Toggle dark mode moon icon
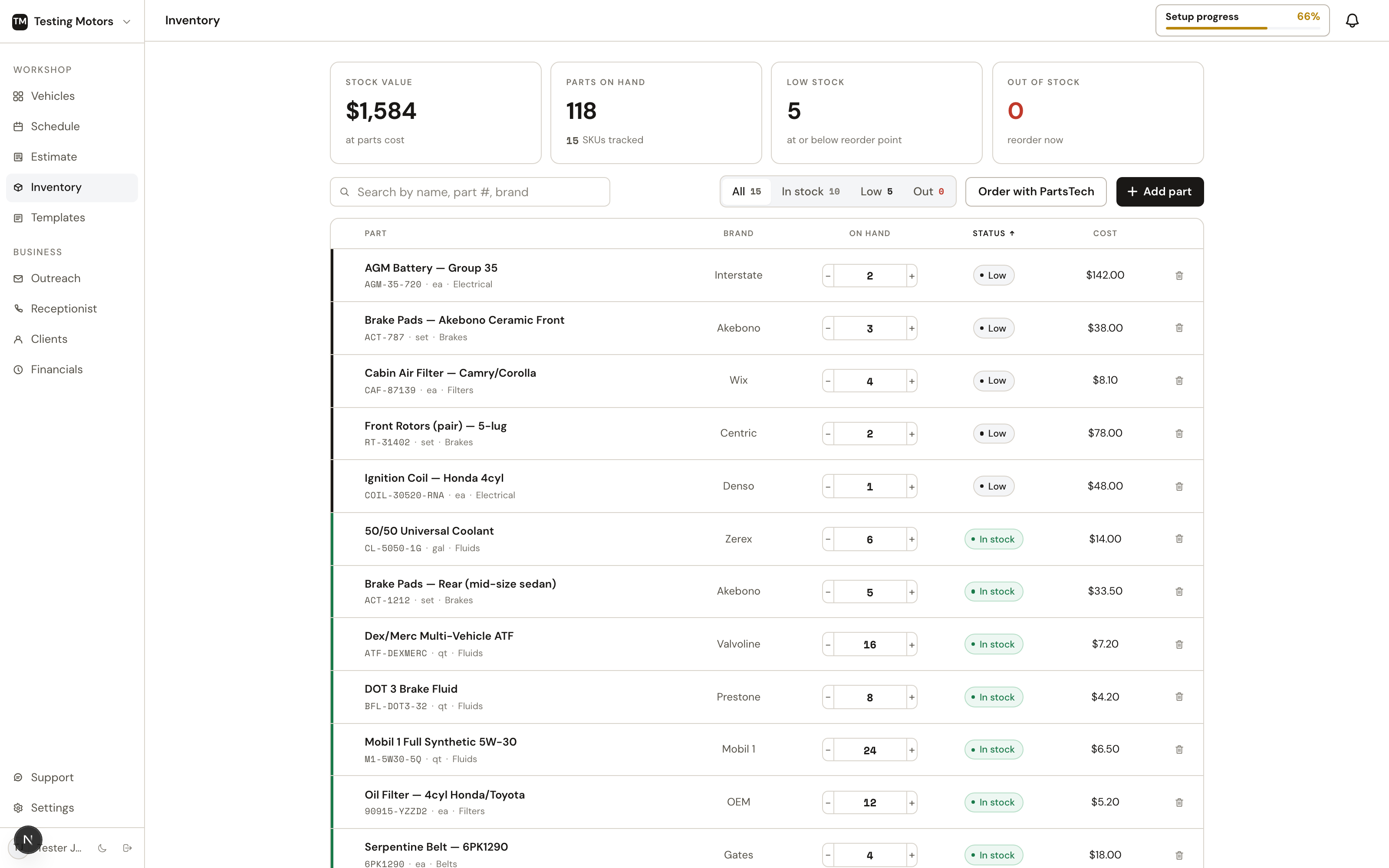This screenshot has width=1389, height=868. coord(102,848)
